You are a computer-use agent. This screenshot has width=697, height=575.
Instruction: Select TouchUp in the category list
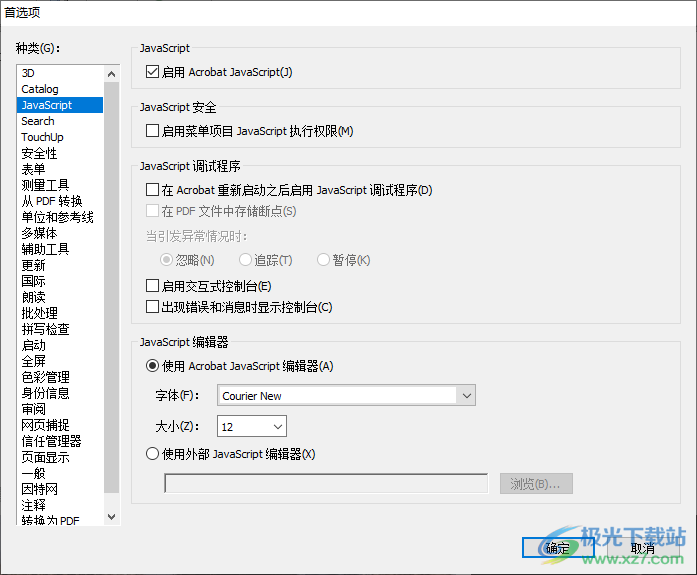click(x=42, y=137)
